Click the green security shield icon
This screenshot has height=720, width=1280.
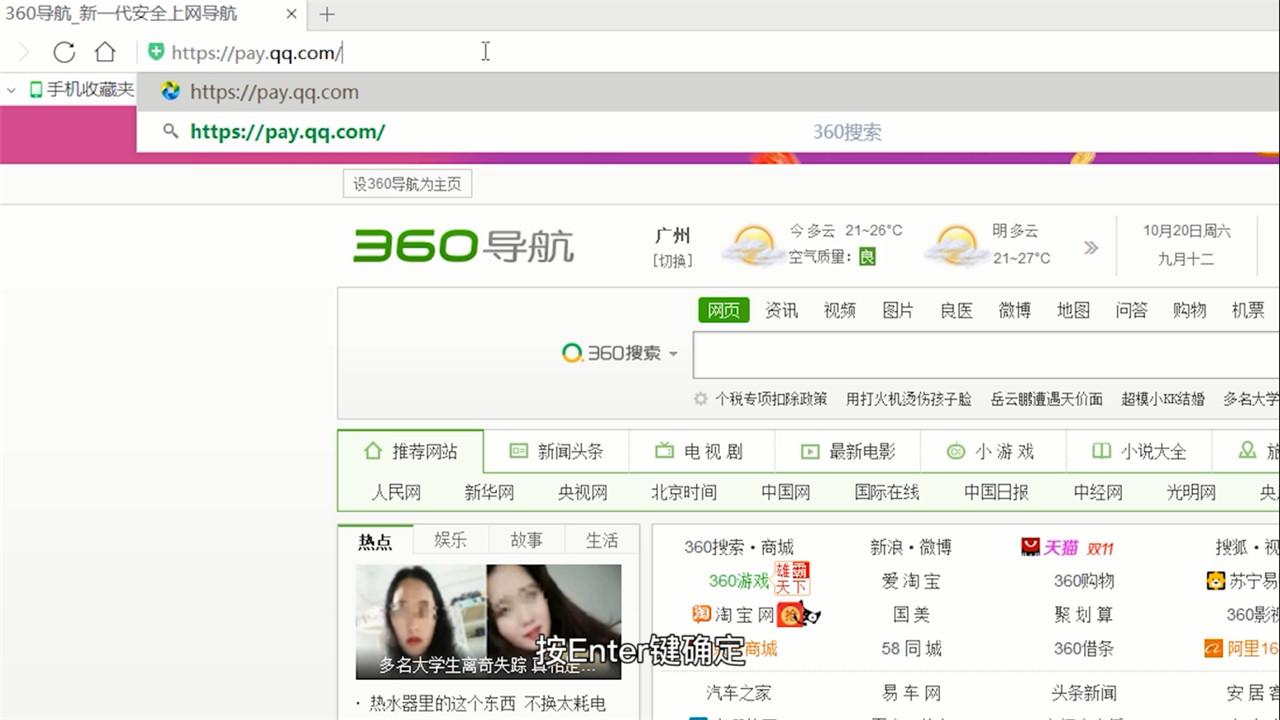(x=155, y=52)
